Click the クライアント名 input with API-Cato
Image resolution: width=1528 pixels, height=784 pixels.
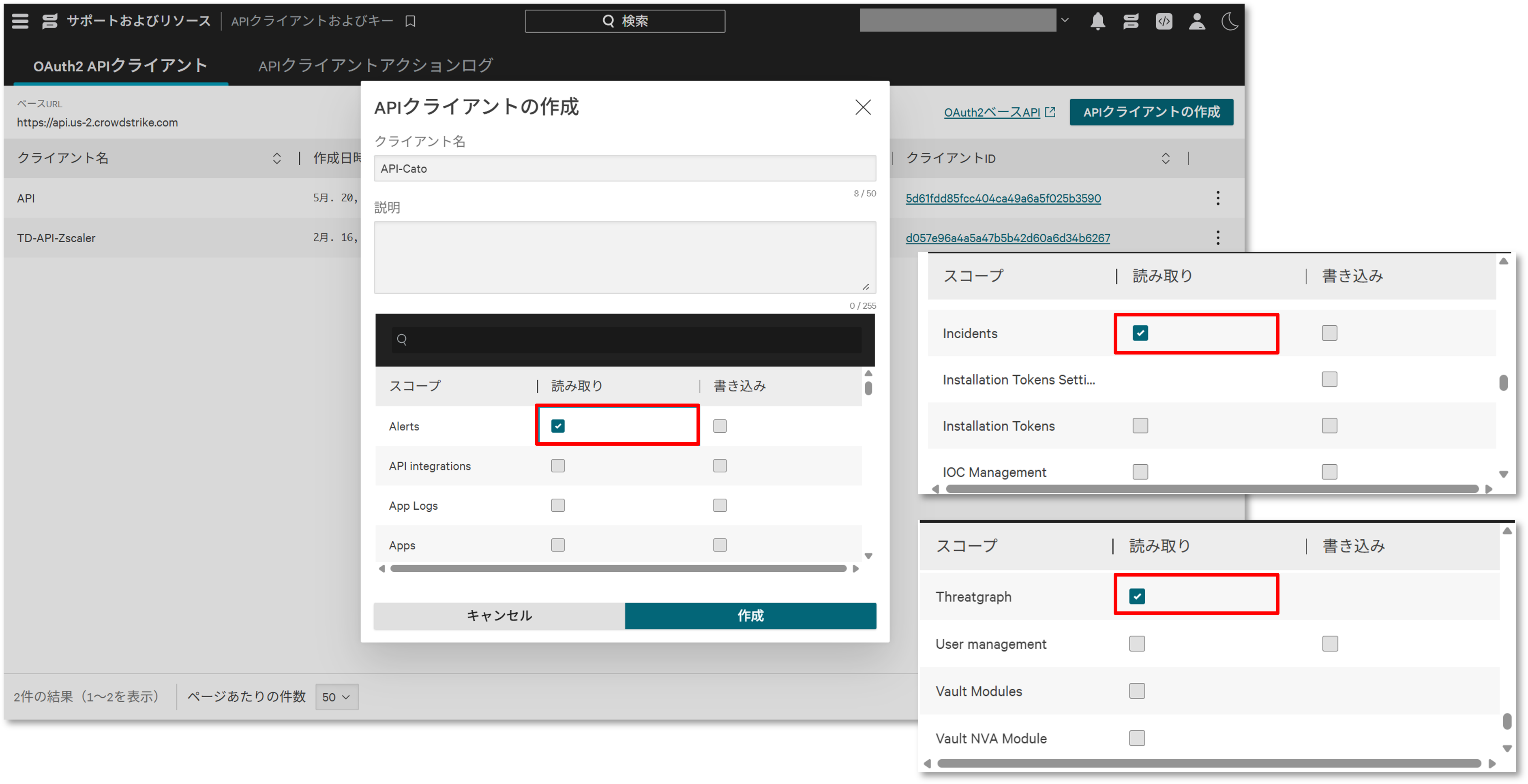tap(625, 168)
